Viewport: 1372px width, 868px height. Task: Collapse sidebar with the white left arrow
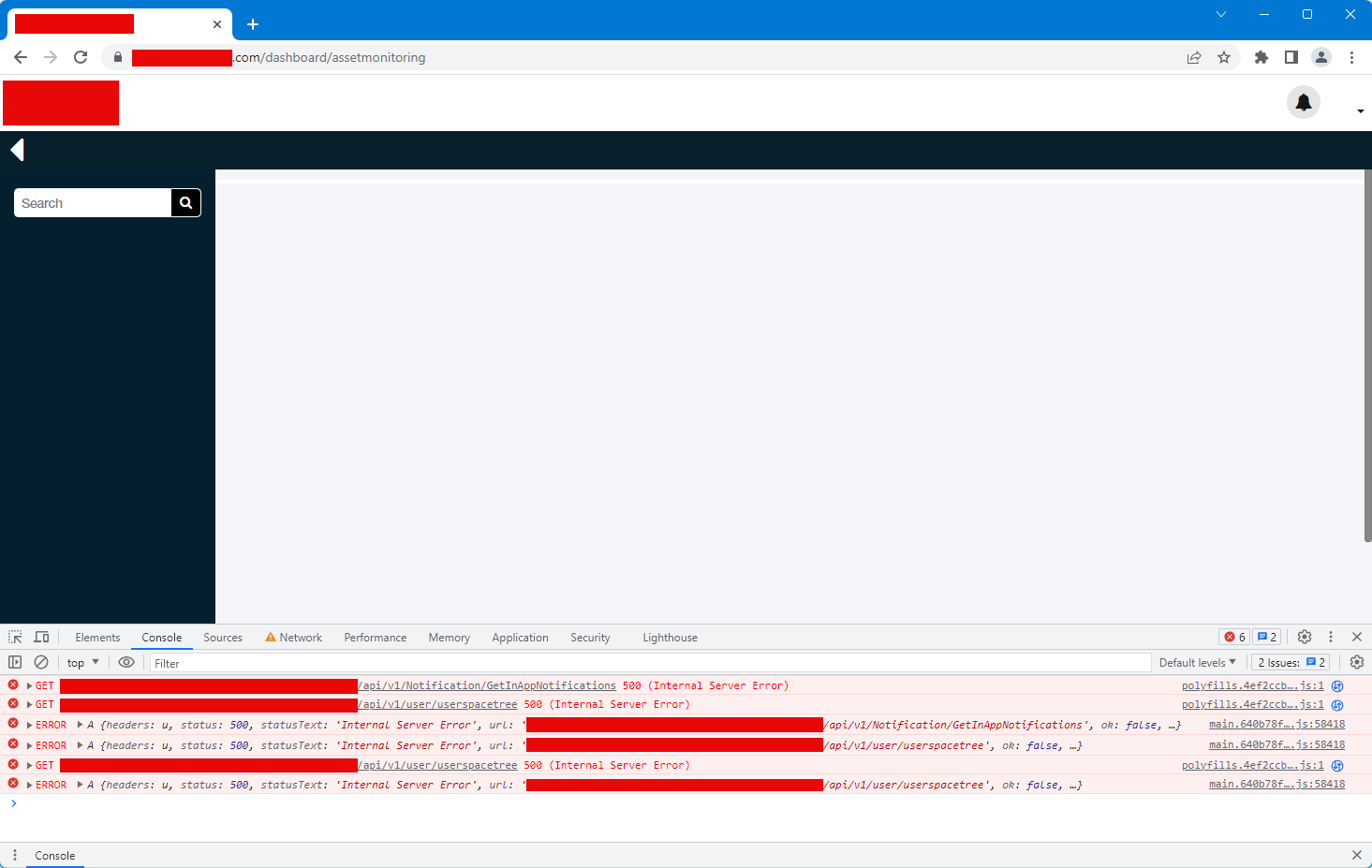coord(17,150)
